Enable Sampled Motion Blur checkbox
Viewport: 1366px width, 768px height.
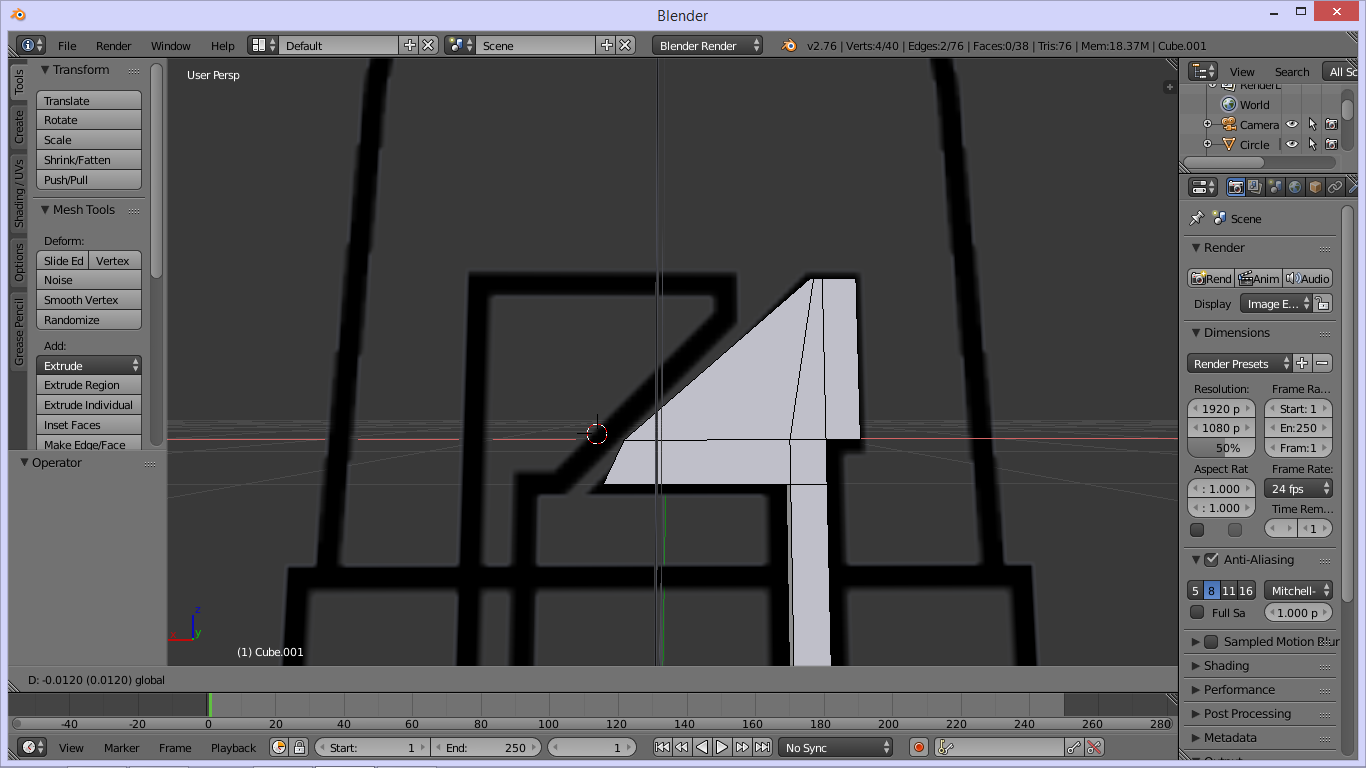pos(1212,641)
